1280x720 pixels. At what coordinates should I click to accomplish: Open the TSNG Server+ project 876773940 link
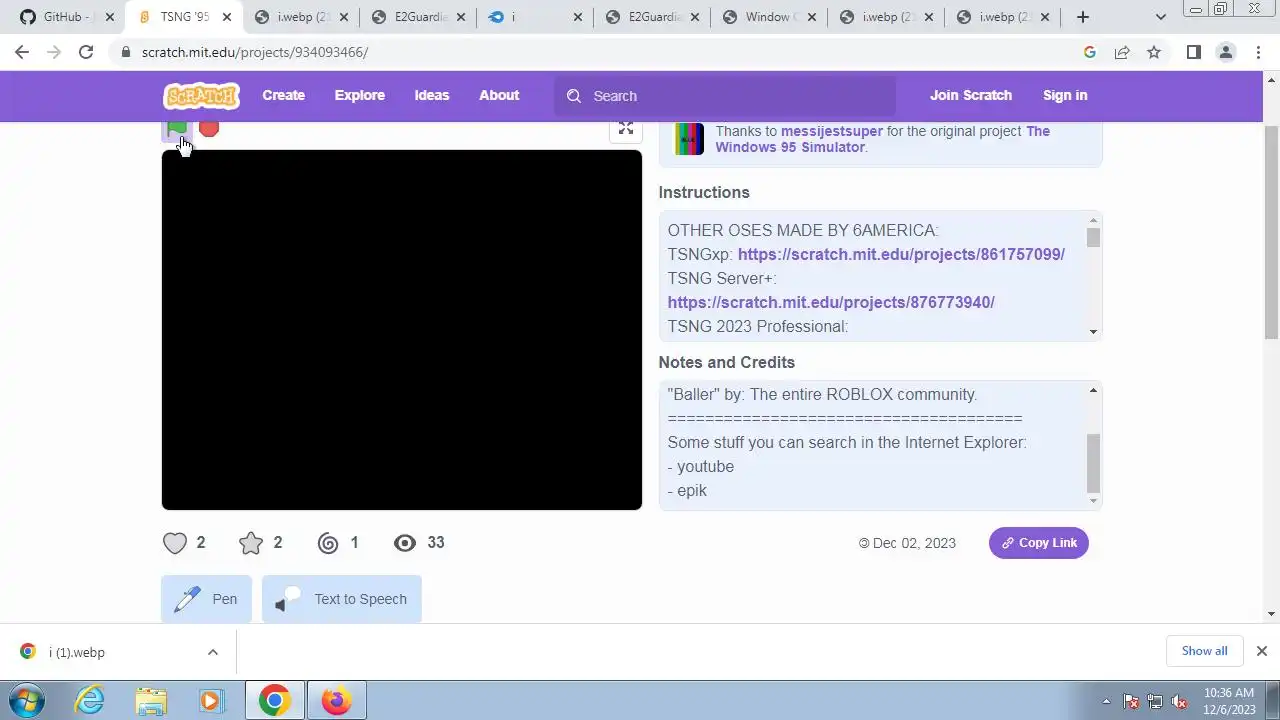pyautogui.click(x=831, y=302)
